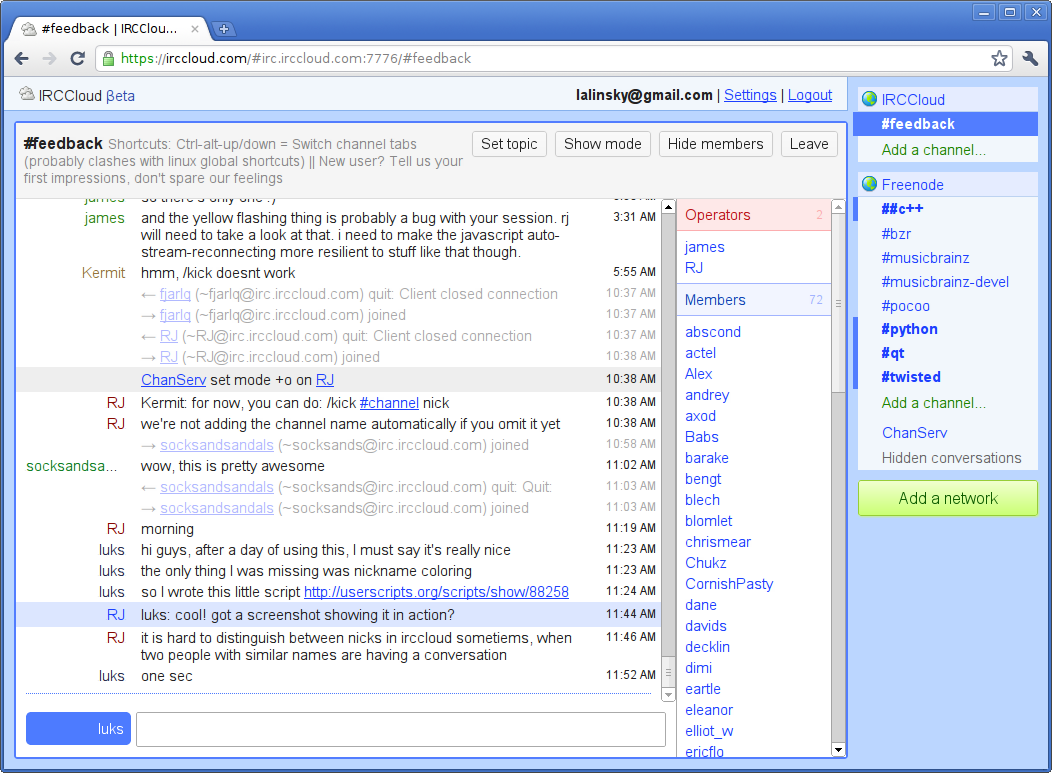Image resolution: width=1052 pixels, height=773 pixels.
Task: Expand Hidden conversations
Action: pyautogui.click(x=951, y=458)
